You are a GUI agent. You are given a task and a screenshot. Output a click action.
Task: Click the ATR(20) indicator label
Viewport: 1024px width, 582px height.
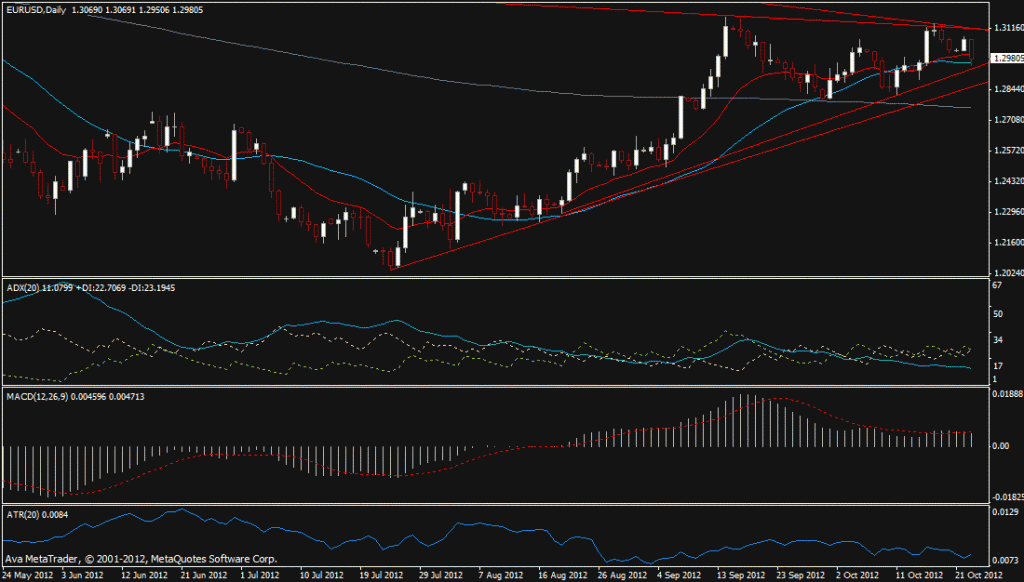[x=24, y=515]
